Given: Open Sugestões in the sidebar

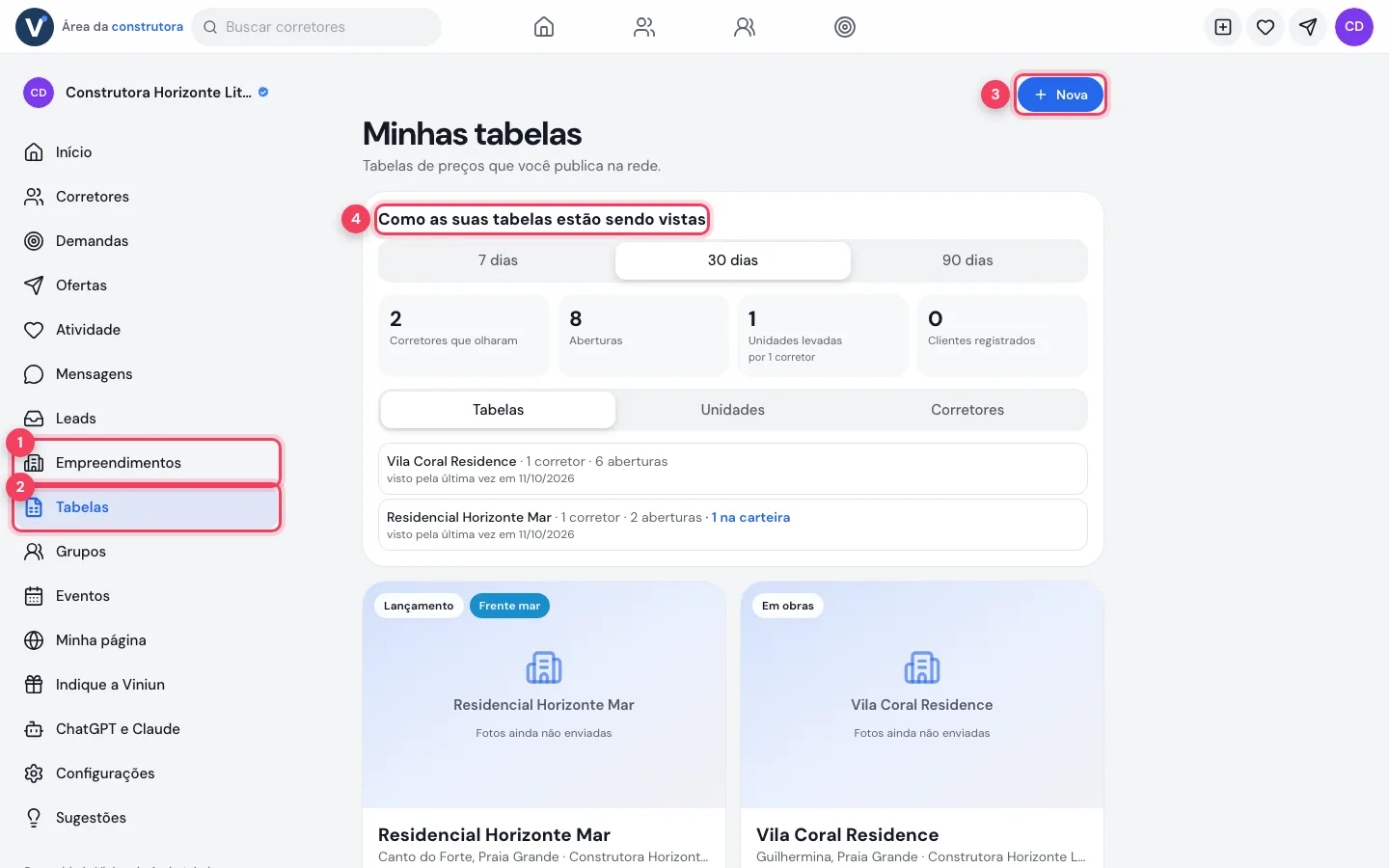Looking at the screenshot, I should [147, 818].
